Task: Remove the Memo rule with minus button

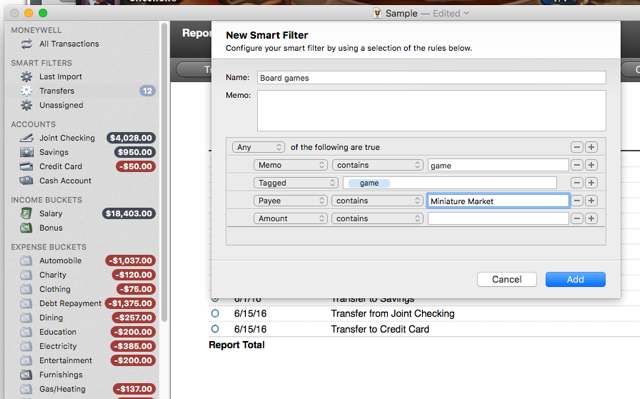Action: point(576,165)
